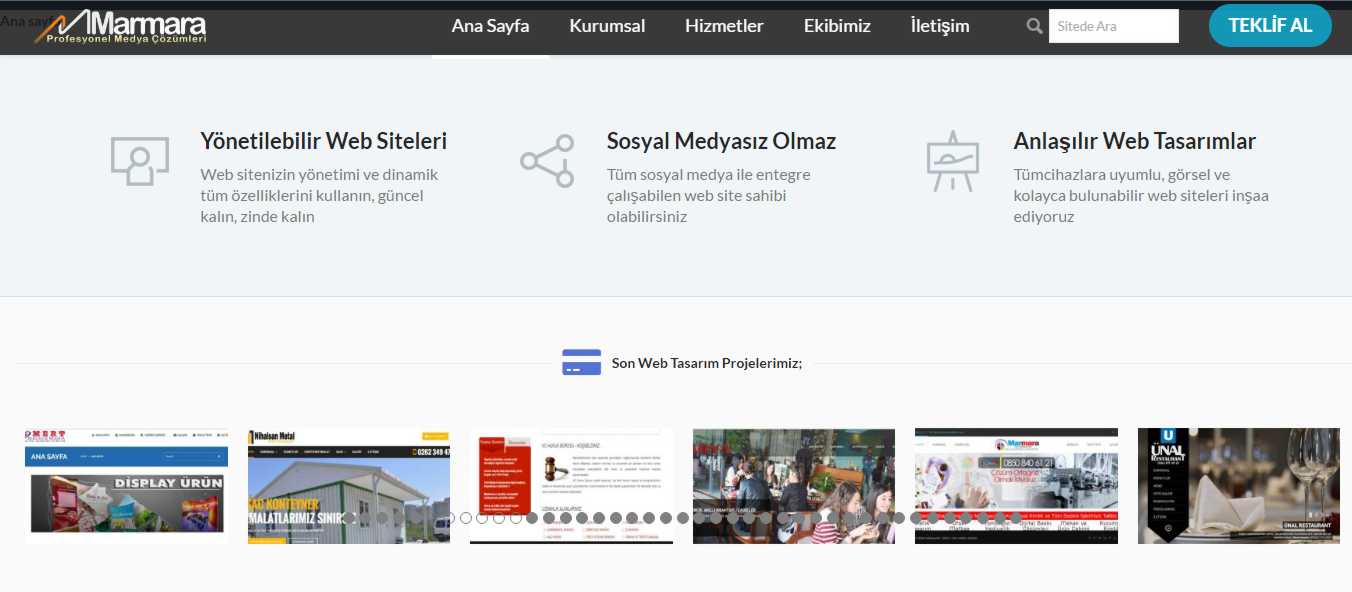Open the İletişim contact page

[x=939, y=26]
